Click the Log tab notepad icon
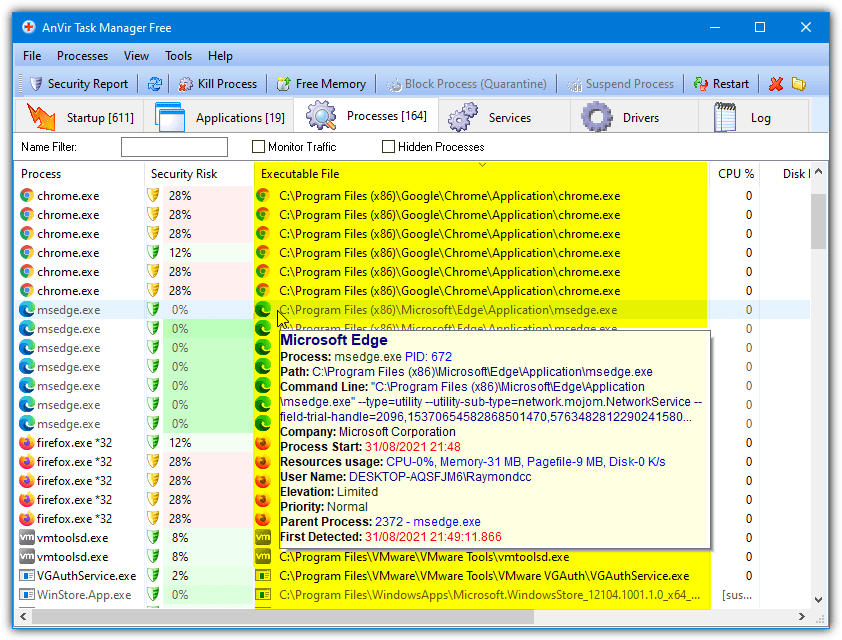 725,117
